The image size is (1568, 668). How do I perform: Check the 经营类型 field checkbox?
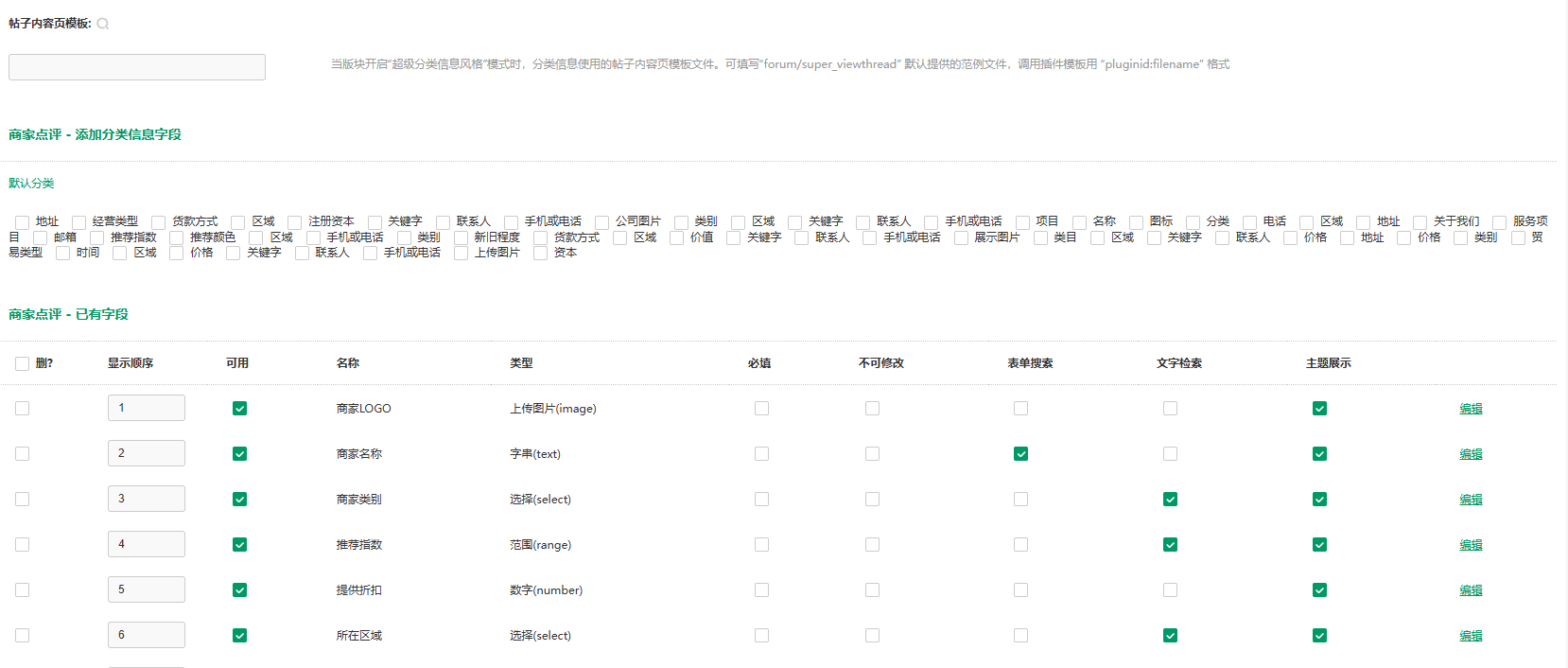79,222
